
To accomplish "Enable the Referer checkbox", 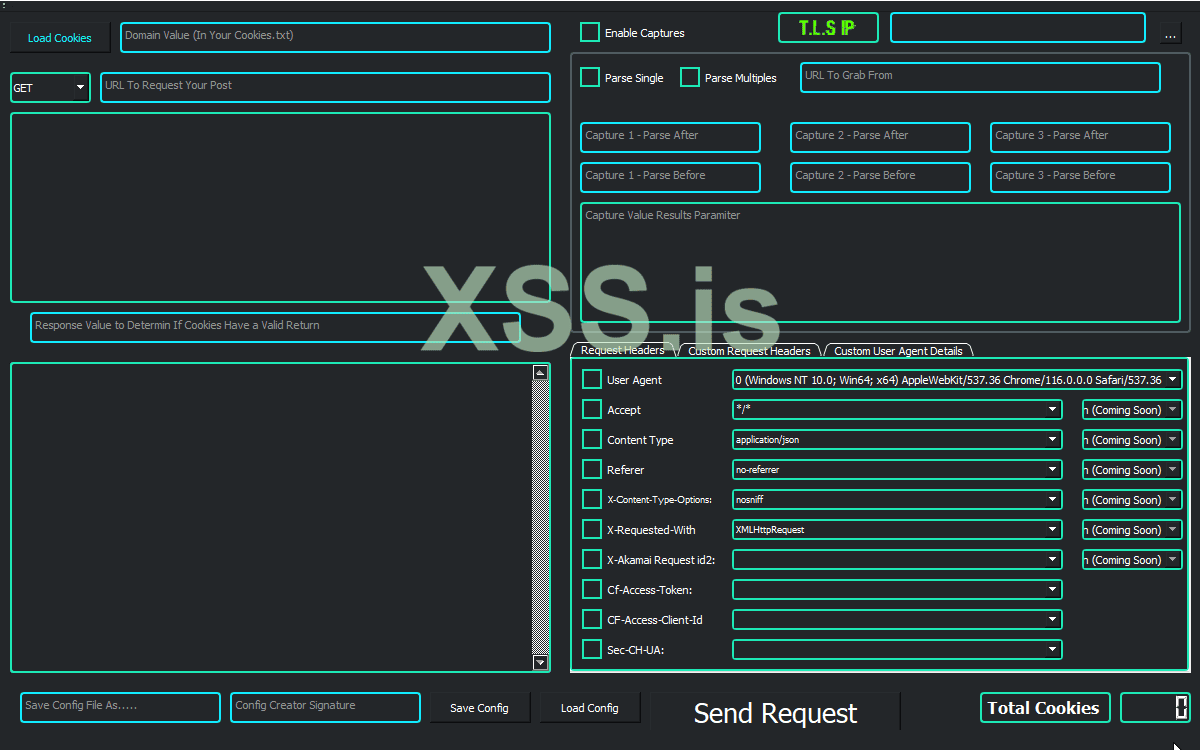I will (x=592, y=469).
